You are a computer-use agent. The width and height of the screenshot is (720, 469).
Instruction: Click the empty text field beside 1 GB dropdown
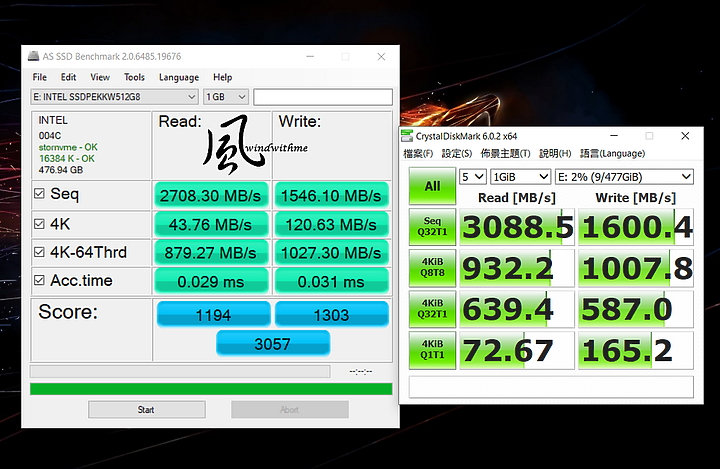point(323,97)
